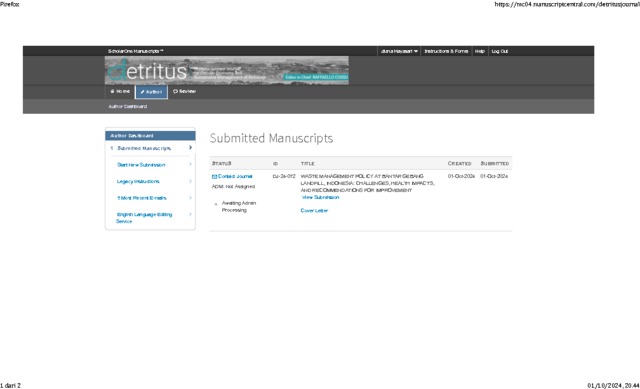Viewport: 640px width, 389px height.
Task: Click the Contact Journal envelope icon
Action: (x=214, y=176)
